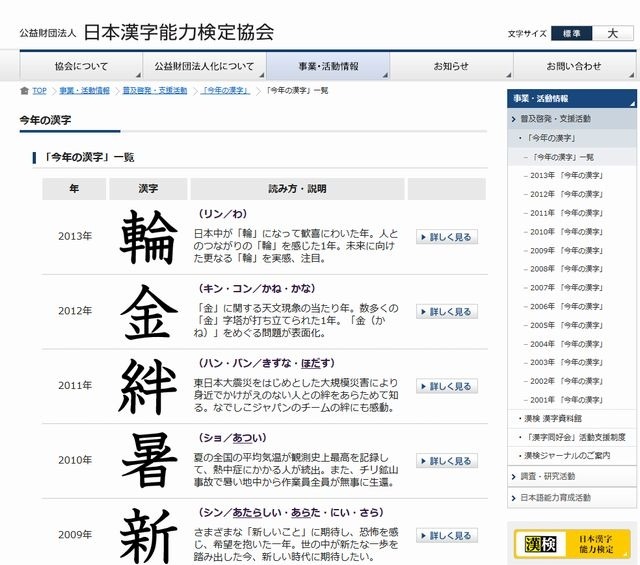Screen dimensions: 640x565
Task: Click sidebar header 事業・活動情報
Action: pos(571,98)
